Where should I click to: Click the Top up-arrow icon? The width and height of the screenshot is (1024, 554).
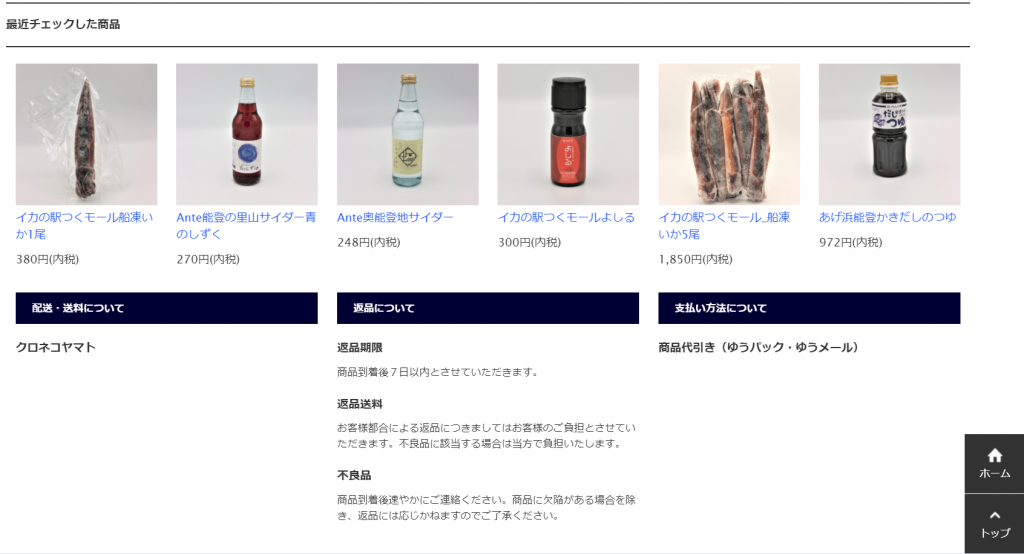[x=995, y=515]
